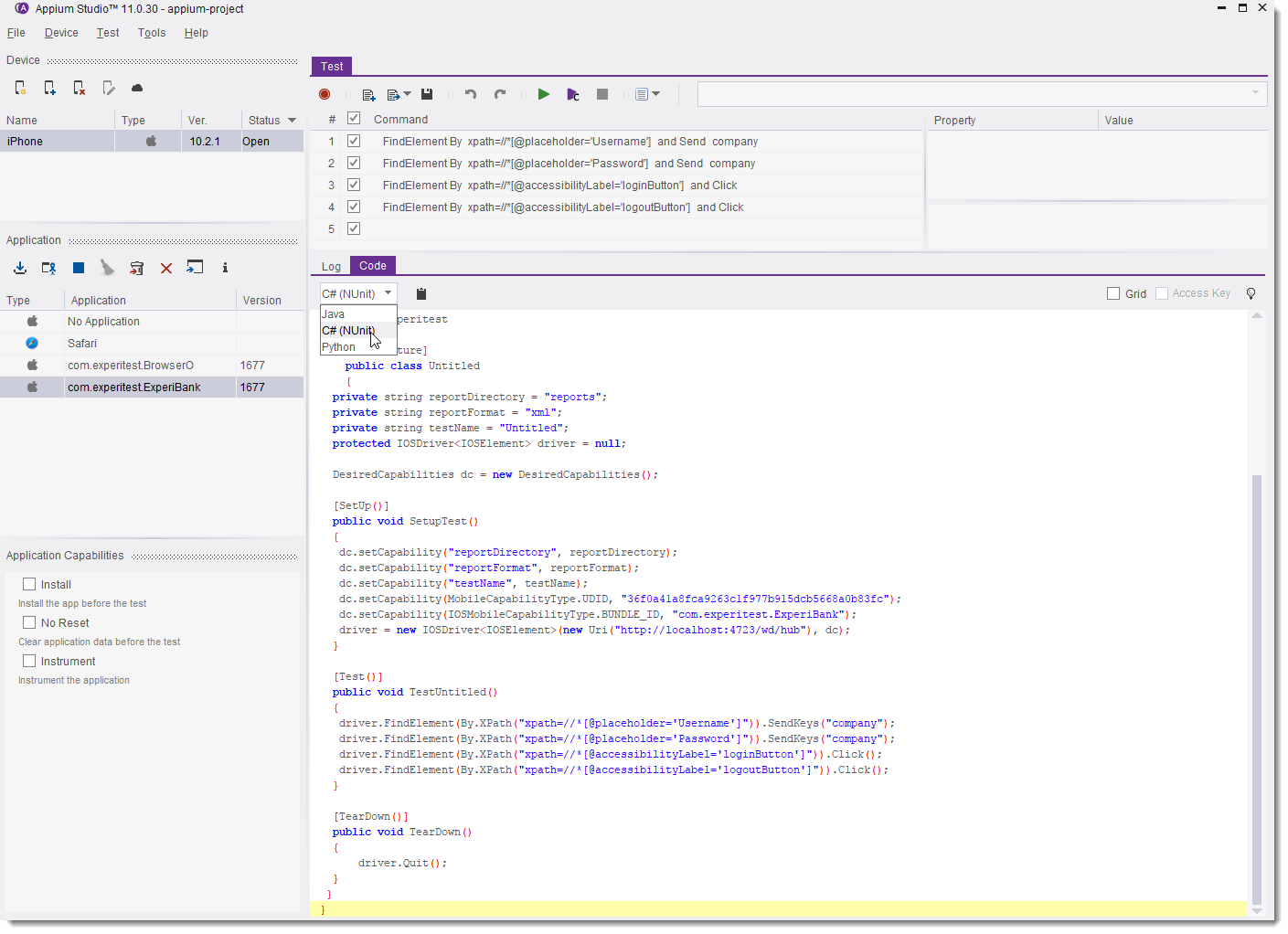Click the red X delete application icon
Viewport: 1288px width, 934px height.
166,268
